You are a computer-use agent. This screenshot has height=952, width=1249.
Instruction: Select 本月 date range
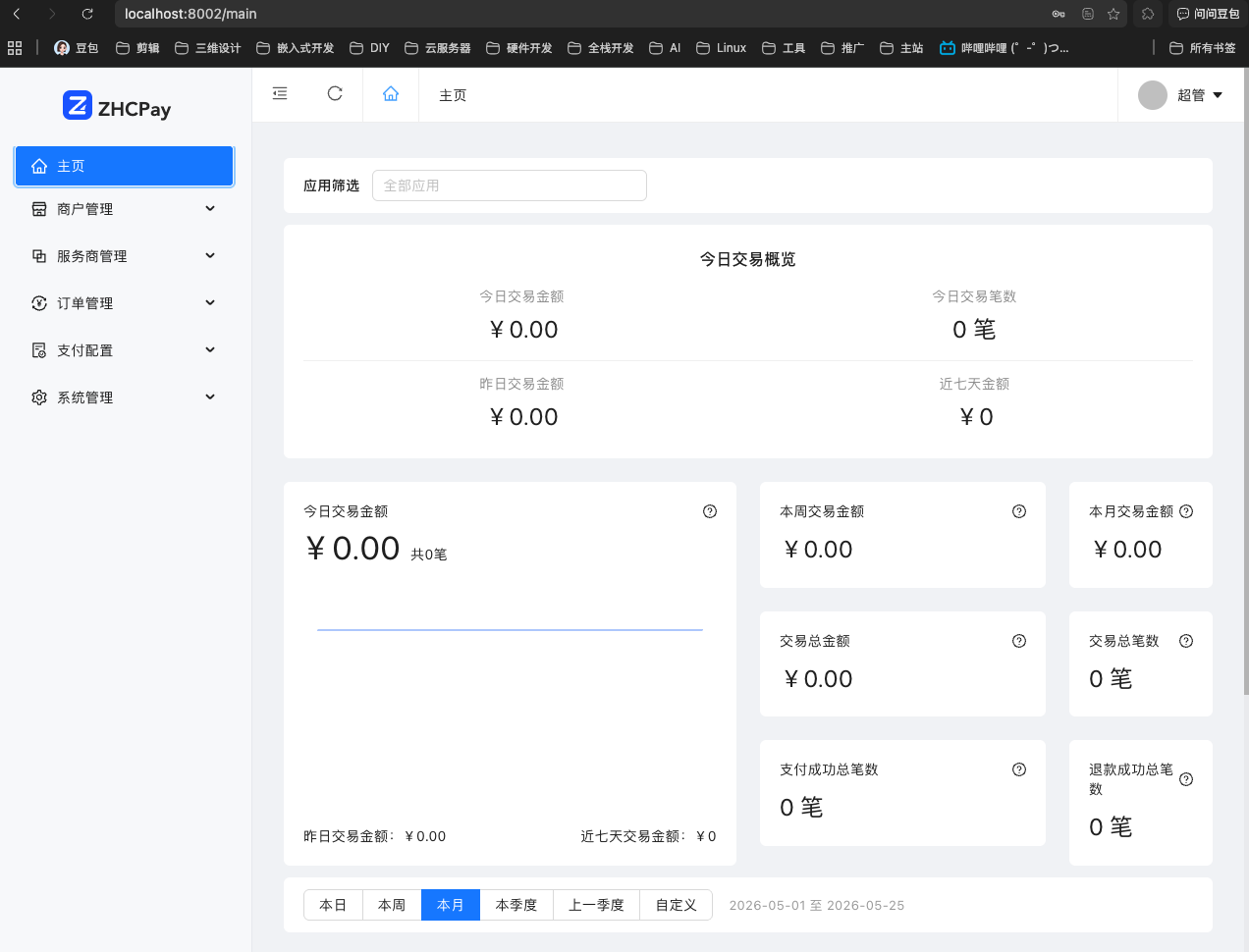451,905
